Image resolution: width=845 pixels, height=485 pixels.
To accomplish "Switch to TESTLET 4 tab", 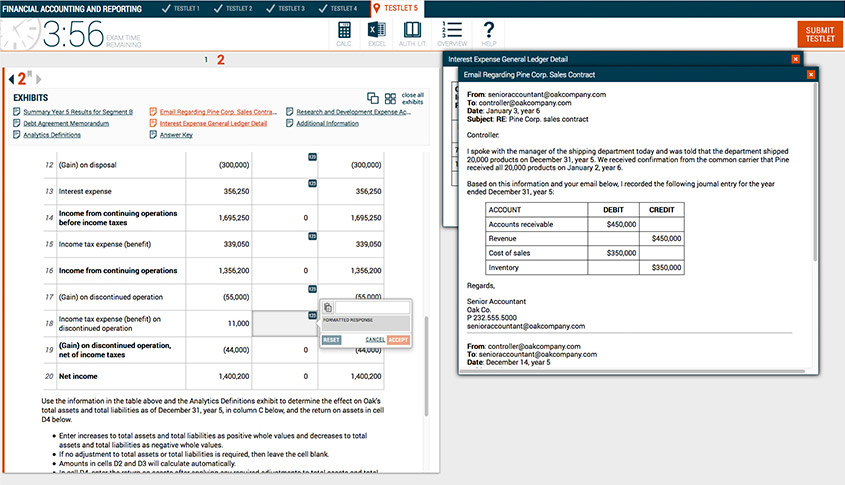I will pyautogui.click(x=338, y=9).
